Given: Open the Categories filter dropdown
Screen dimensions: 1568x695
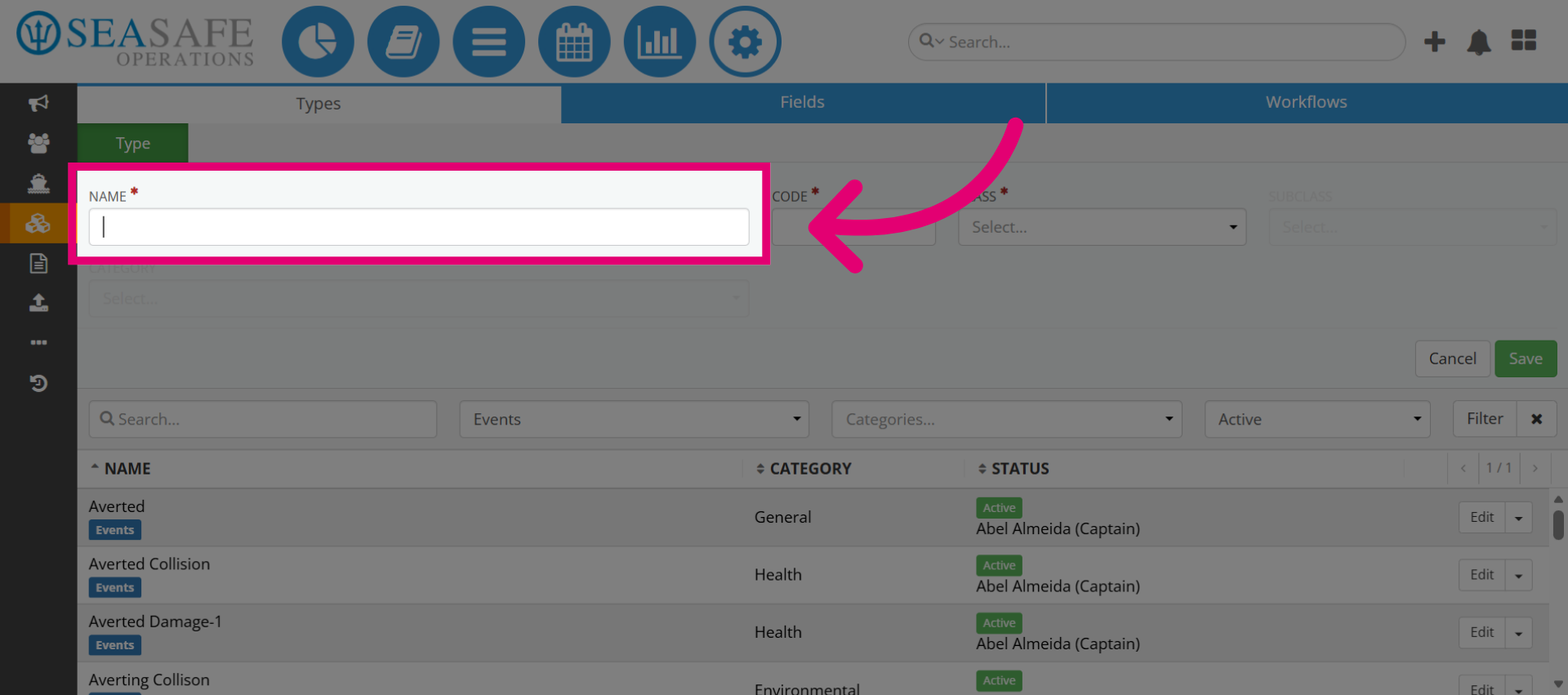Looking at the screenshot, I should 1006,419.
